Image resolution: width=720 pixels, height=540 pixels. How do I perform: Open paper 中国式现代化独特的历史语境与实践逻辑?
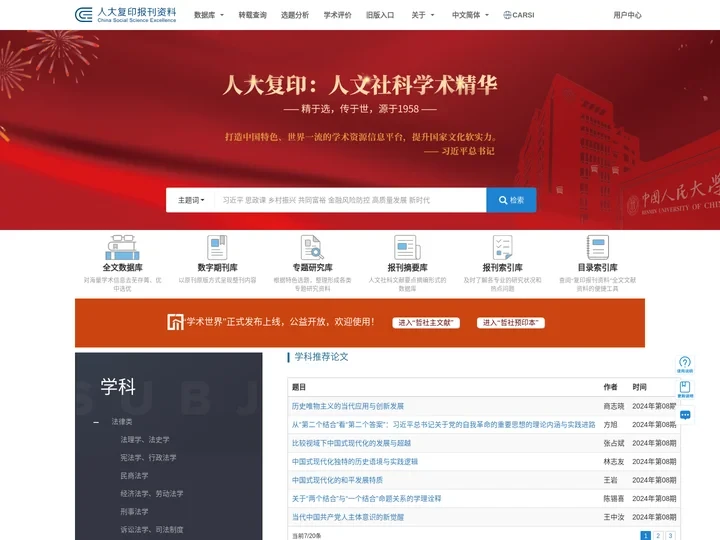[354, 461]
